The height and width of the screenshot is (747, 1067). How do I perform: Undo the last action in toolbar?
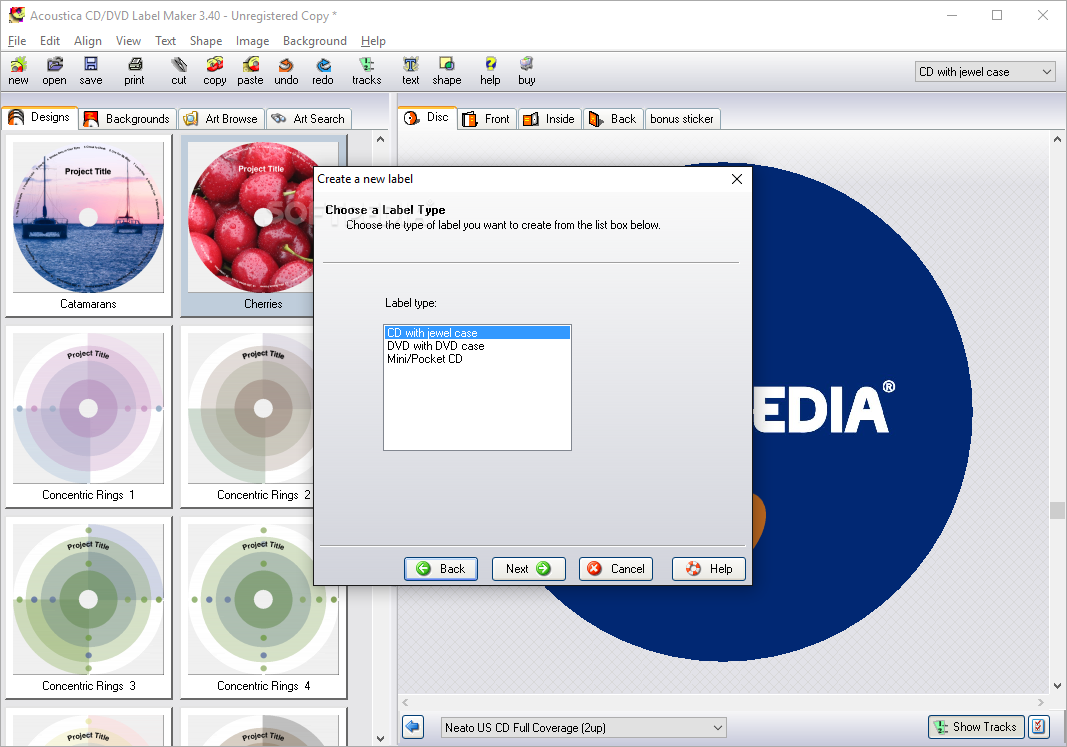pos(286,71)
